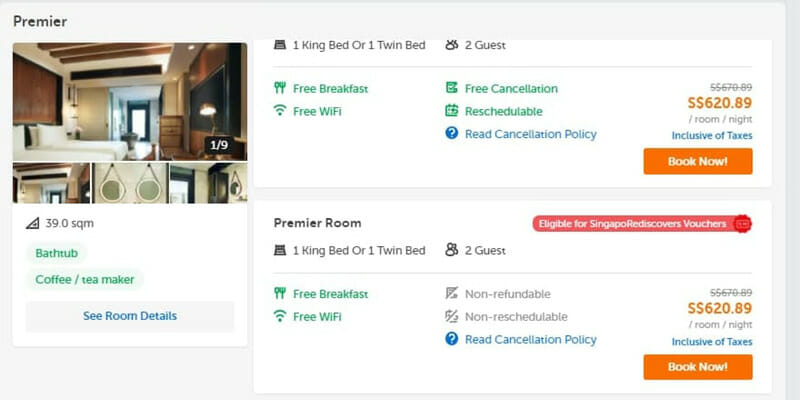Viewport: 800px width, 400px height.
Task: Open Read Cancellation Policy in lower offer
Action: (x=531, y=339)
